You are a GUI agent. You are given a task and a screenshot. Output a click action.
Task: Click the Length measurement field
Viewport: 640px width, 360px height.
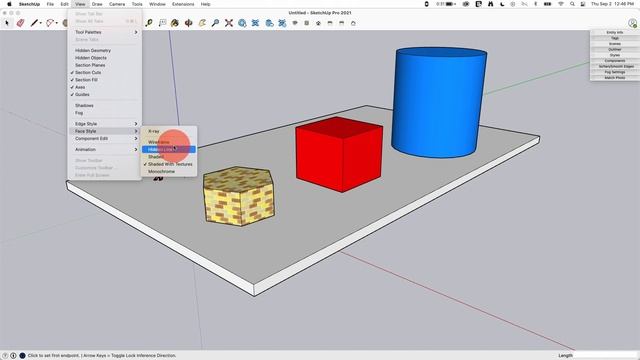coord(605,356)
